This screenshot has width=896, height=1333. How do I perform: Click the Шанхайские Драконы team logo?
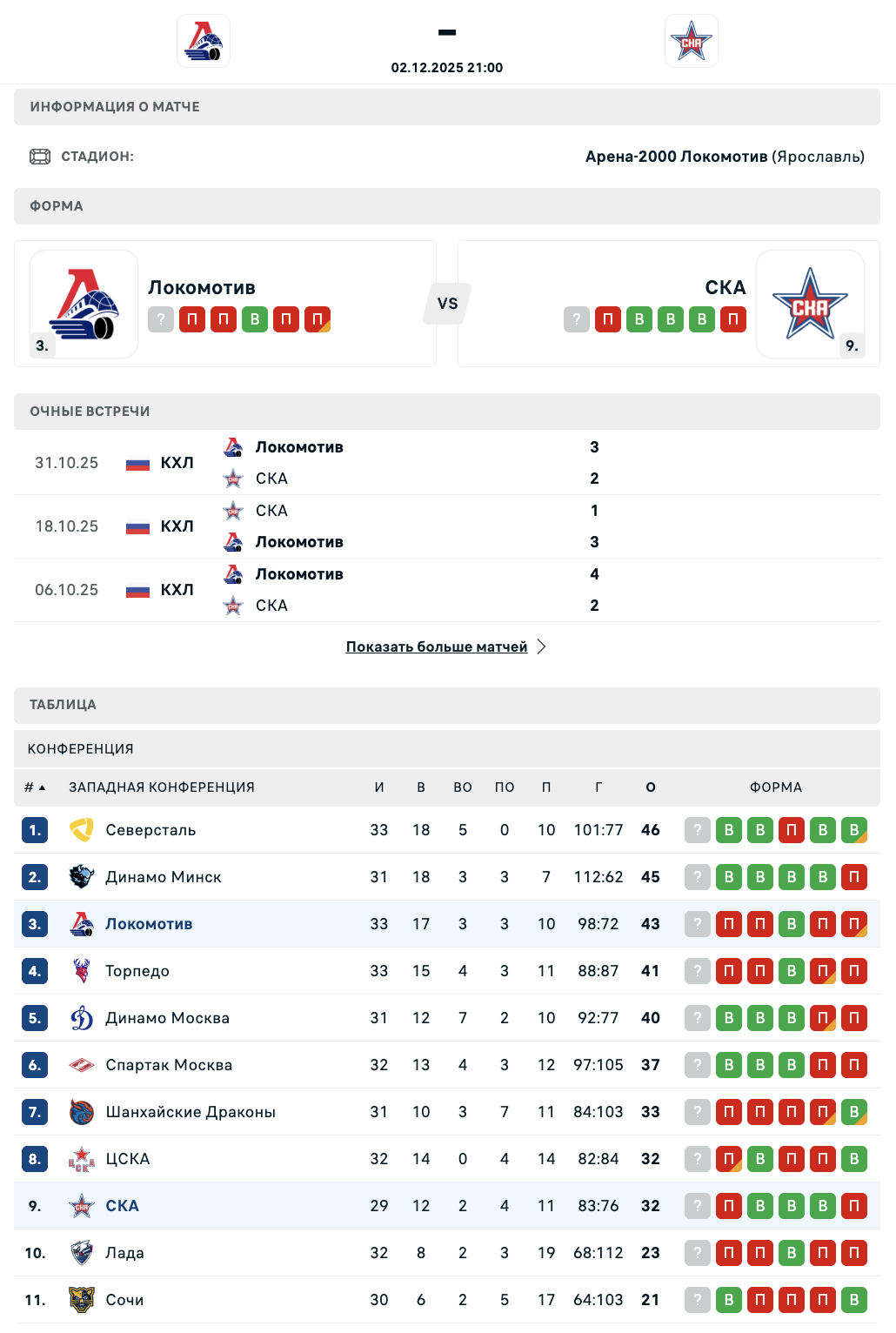[x=82, y=1112]
